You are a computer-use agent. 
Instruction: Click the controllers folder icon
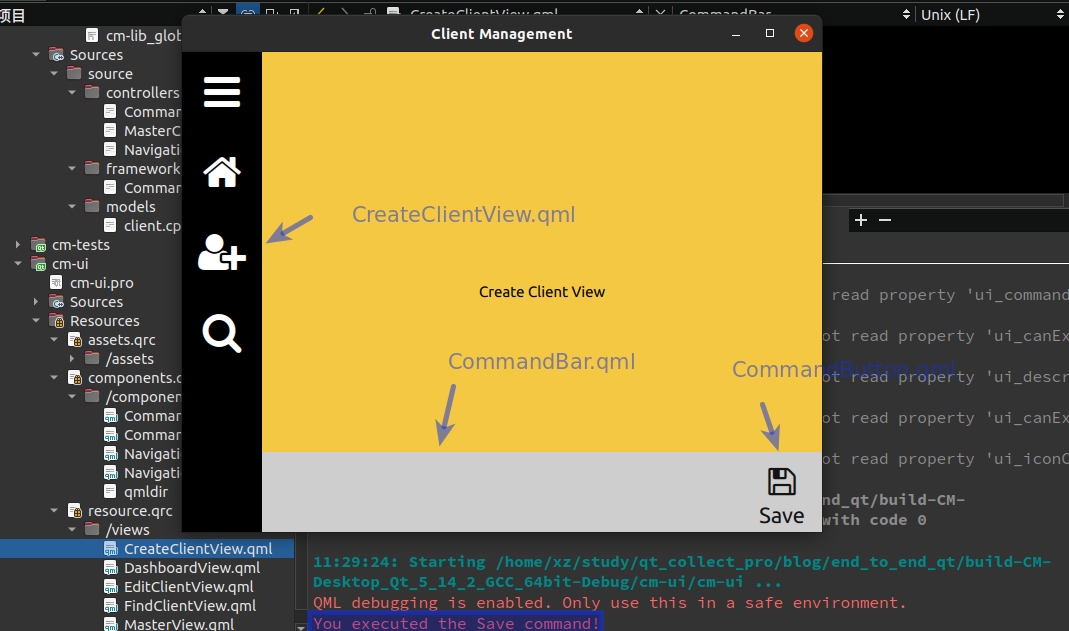pos(92,92)
